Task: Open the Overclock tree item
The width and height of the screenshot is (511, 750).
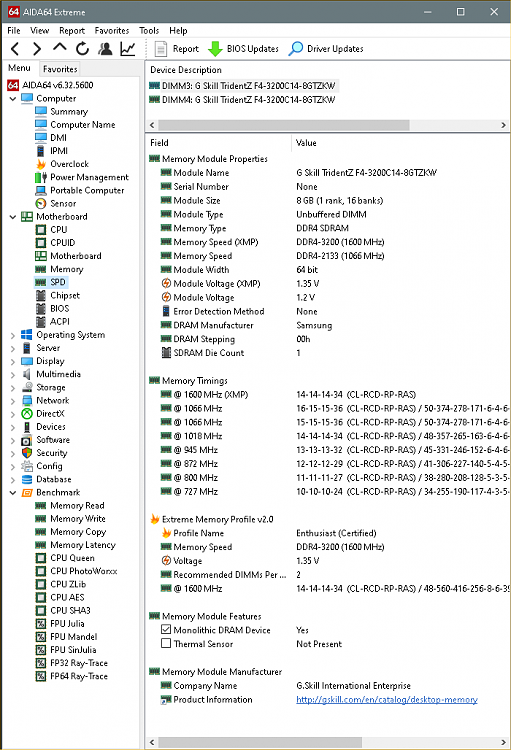Action: point(62,164)
